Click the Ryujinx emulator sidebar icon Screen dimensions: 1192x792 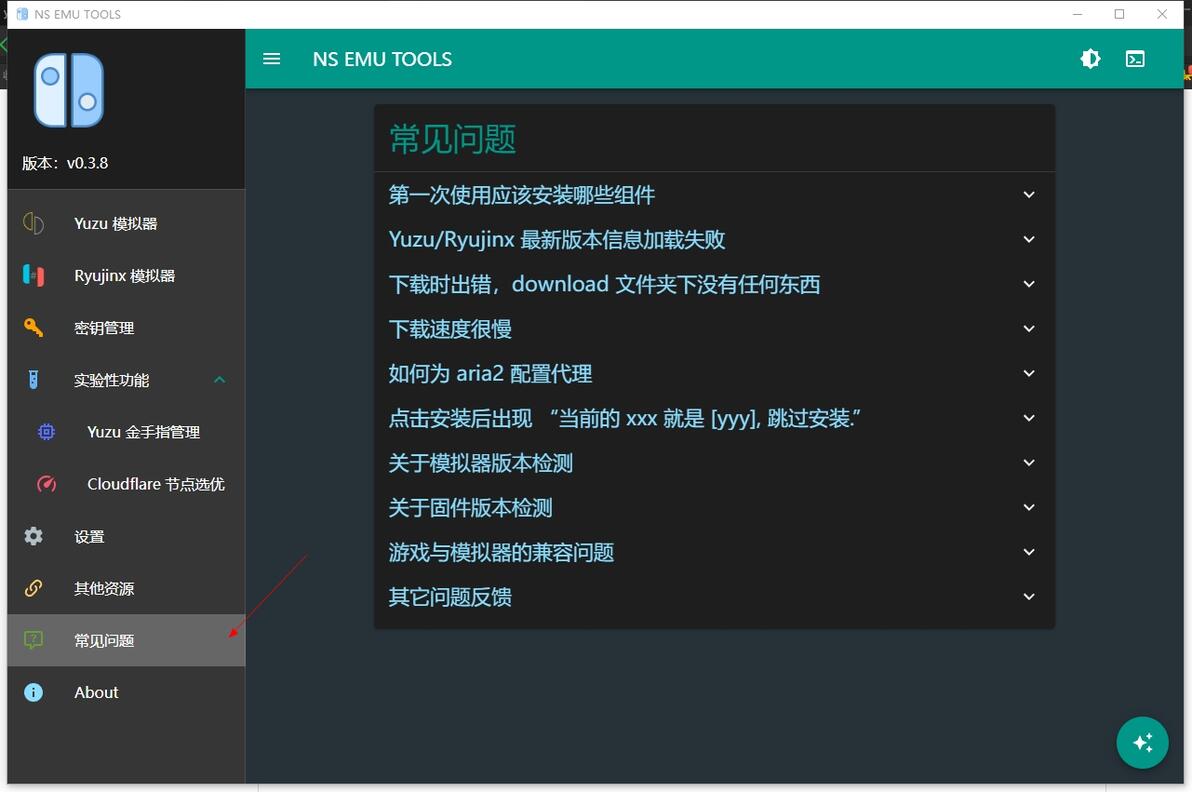click(33, 275)
